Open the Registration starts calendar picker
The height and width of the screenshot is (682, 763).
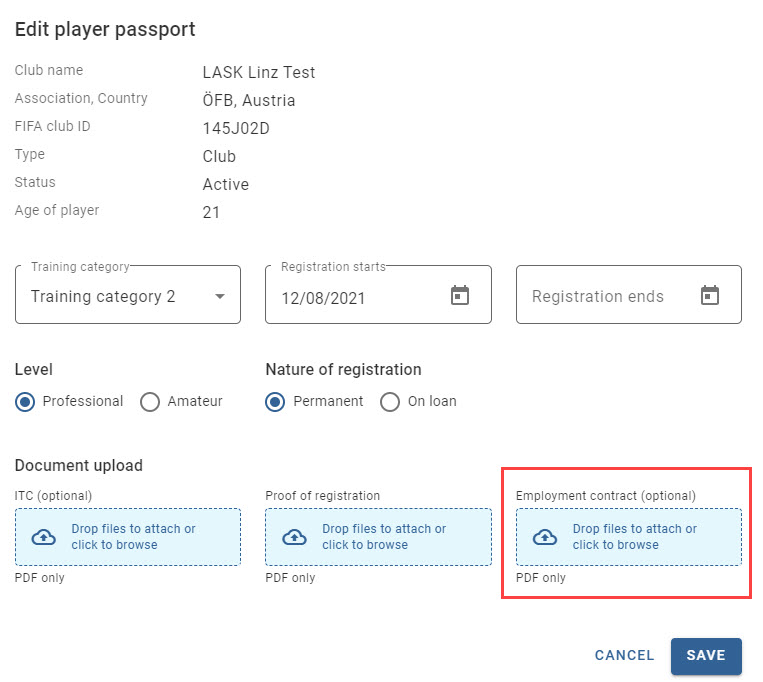(459, 295)
